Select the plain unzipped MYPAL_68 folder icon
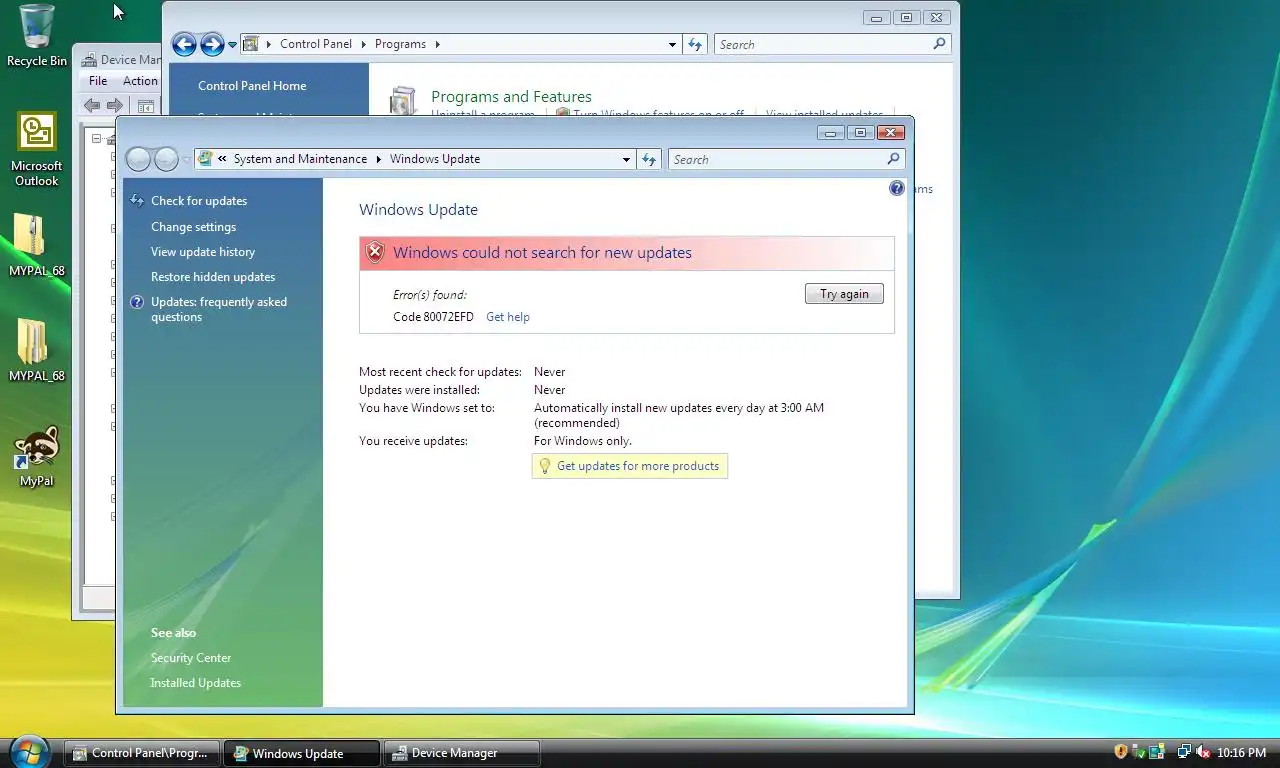 32,342
